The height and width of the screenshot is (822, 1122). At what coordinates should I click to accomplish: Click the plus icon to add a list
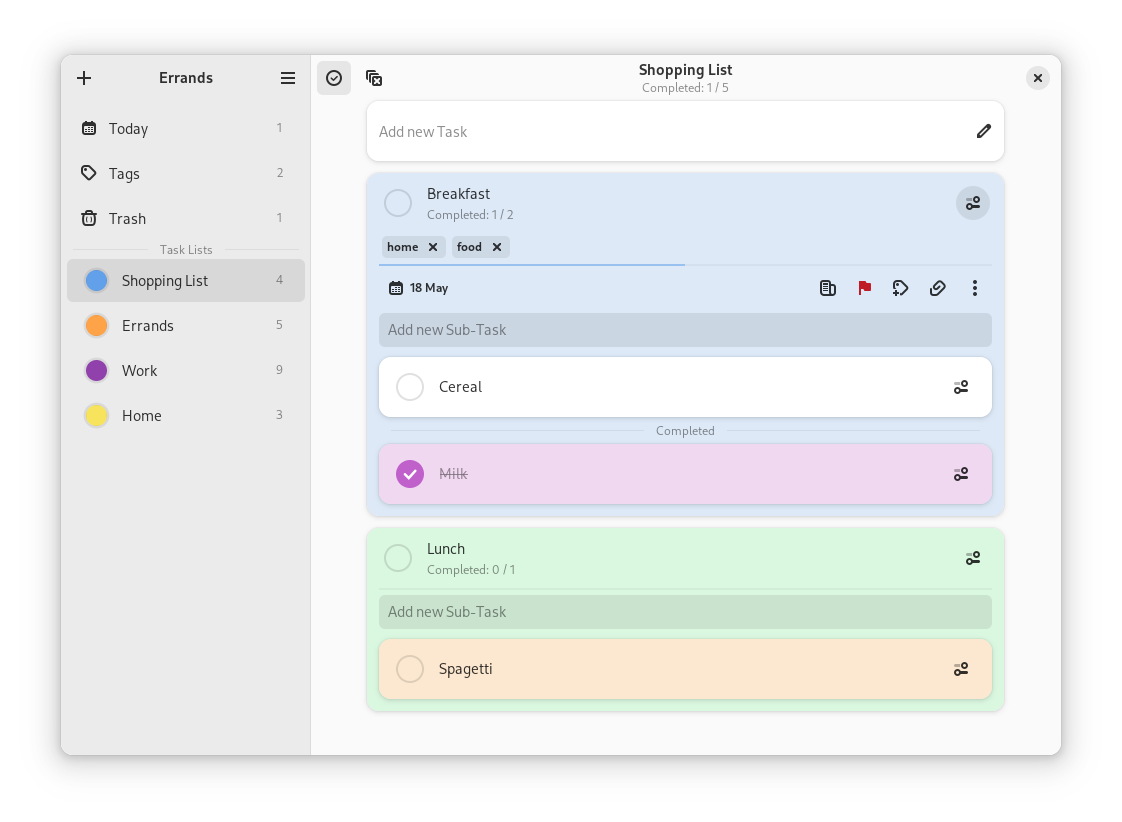[84, 78]
